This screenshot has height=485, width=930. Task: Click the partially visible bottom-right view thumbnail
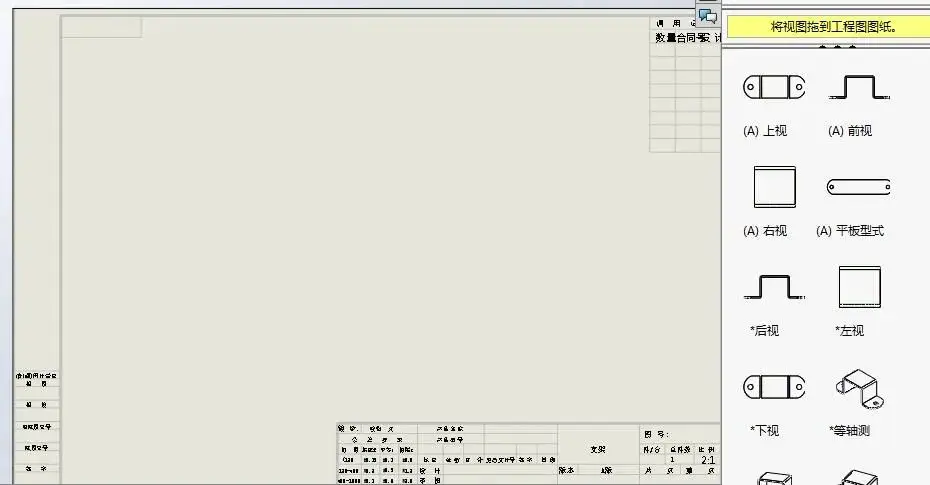859,478
